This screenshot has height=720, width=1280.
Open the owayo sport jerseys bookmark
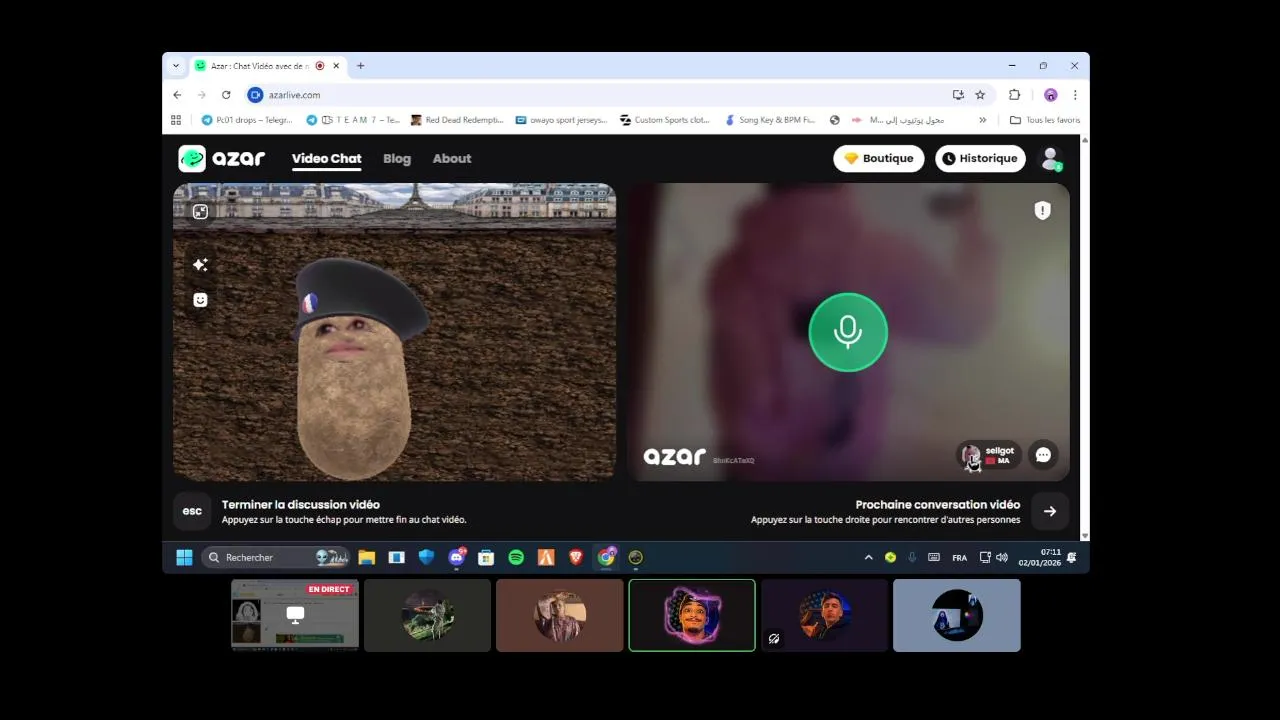561,120
